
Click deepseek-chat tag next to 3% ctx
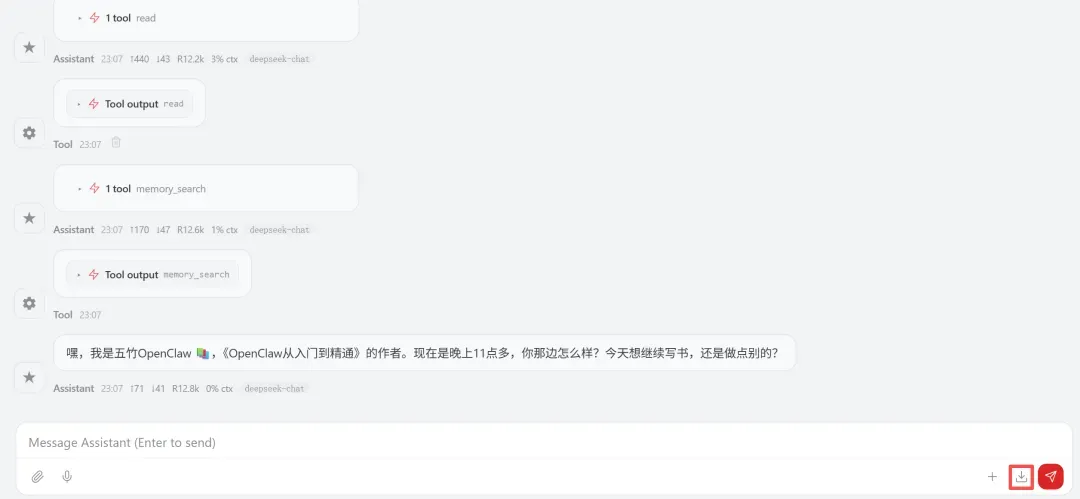[279, 59]
